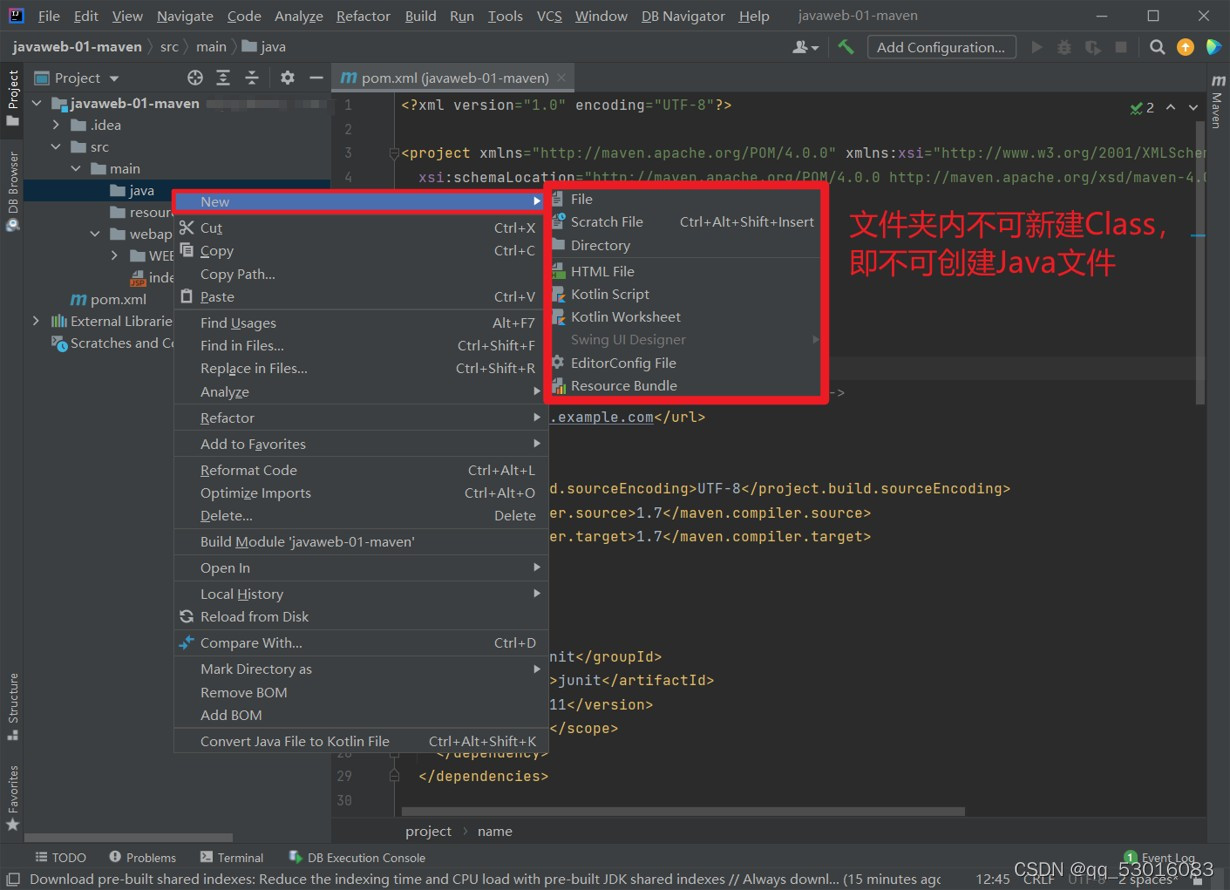1230x890 pixels.
Task: Choose Scratch File in the New submenu
Action: click(x=685, y=222)
